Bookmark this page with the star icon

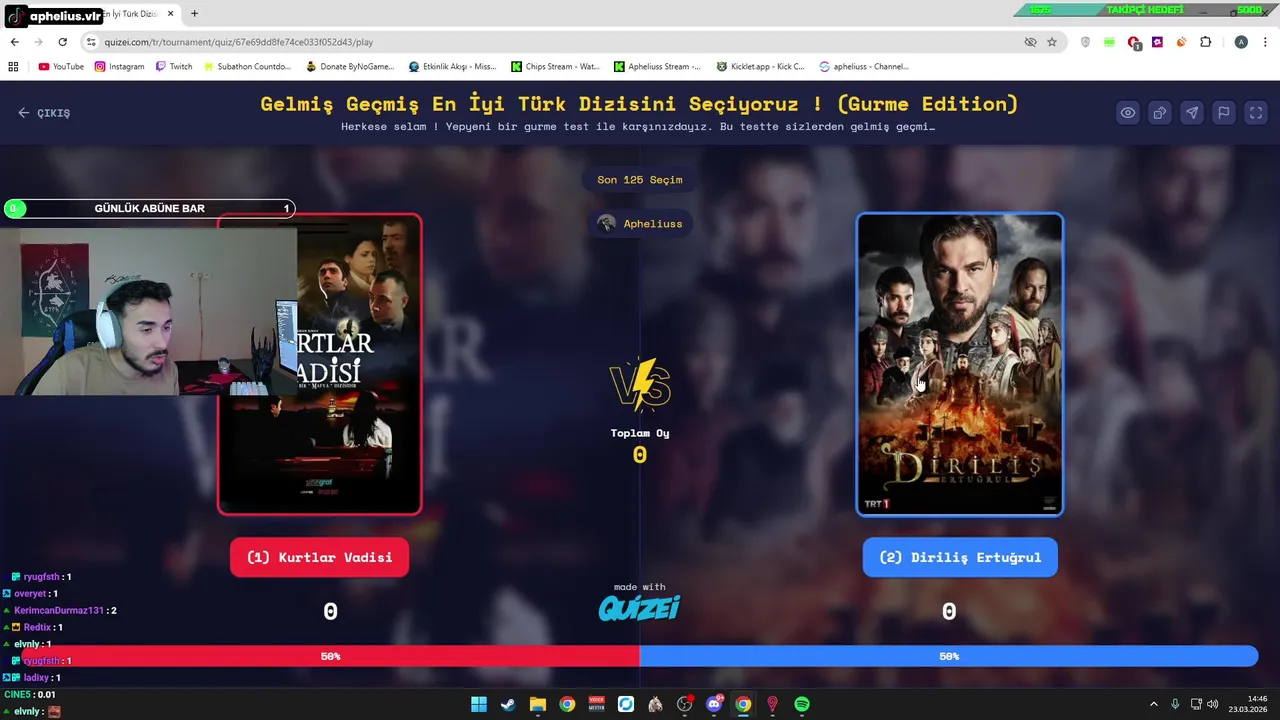(1052, 42)
